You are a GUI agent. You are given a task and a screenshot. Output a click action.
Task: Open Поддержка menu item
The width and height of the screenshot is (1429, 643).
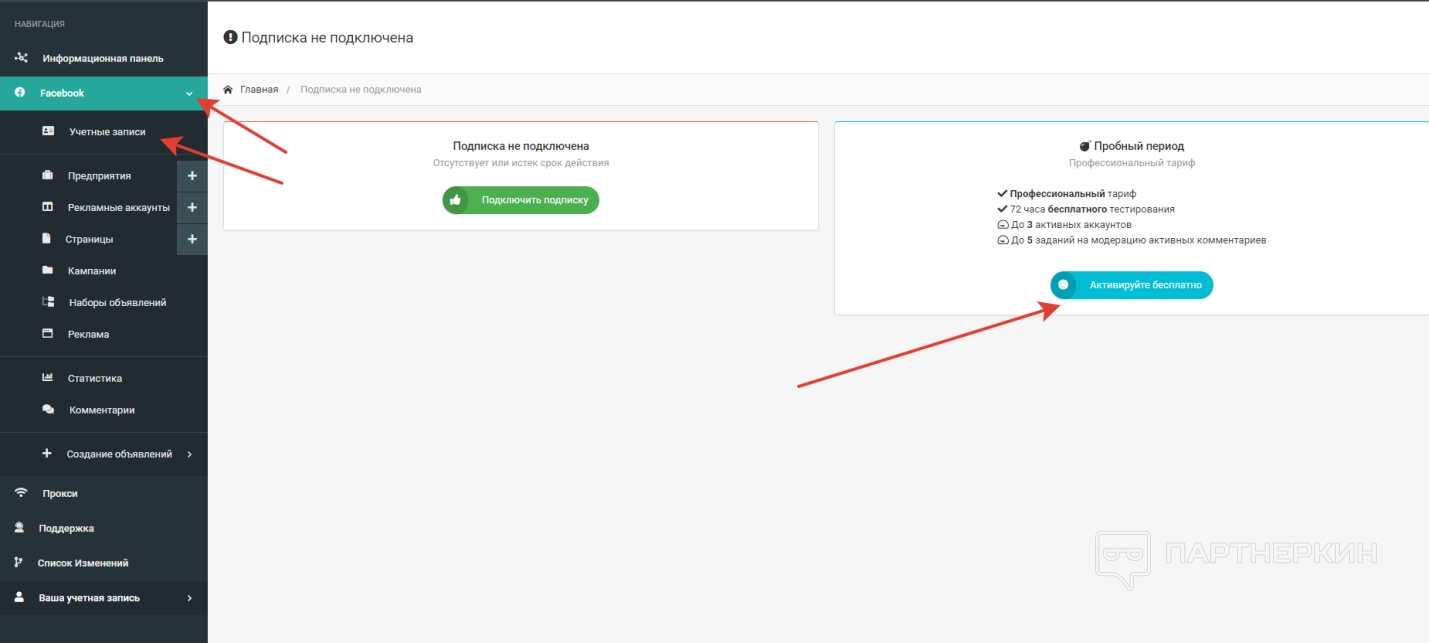tap(104, 528)
